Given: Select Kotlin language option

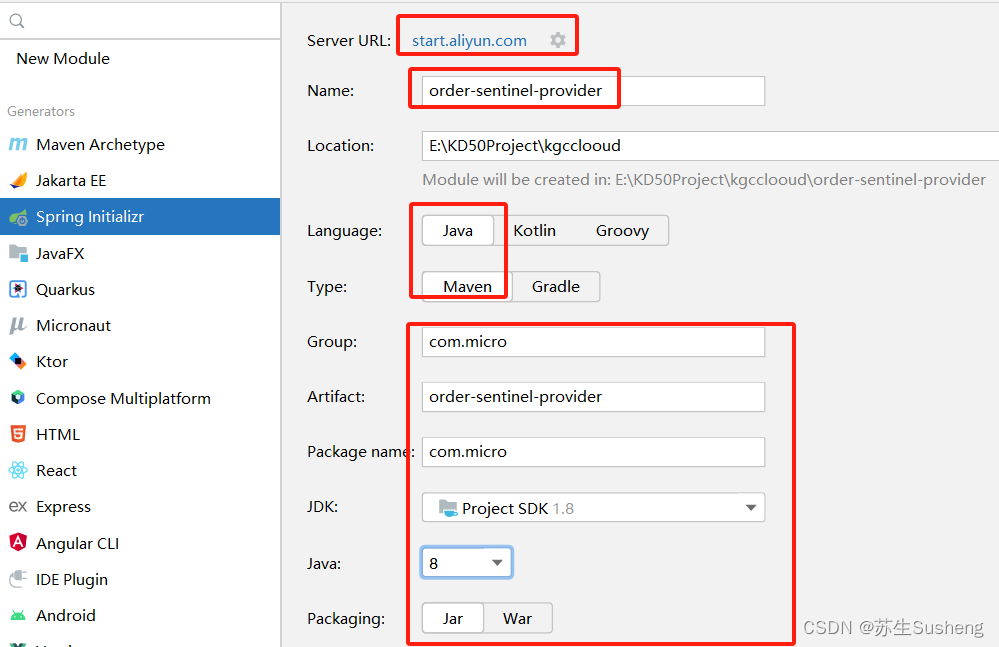Looking at the screenshot, I should click(x=535, y=231).
